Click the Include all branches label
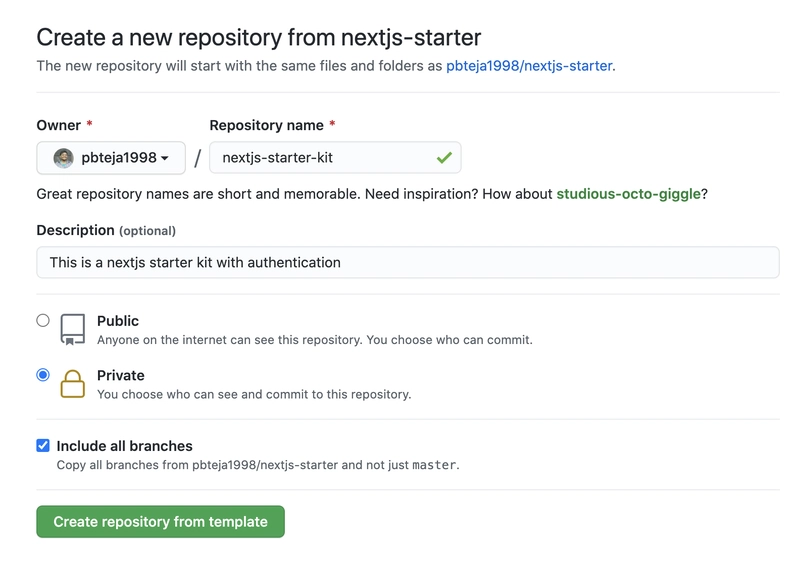 pos(124,446)
